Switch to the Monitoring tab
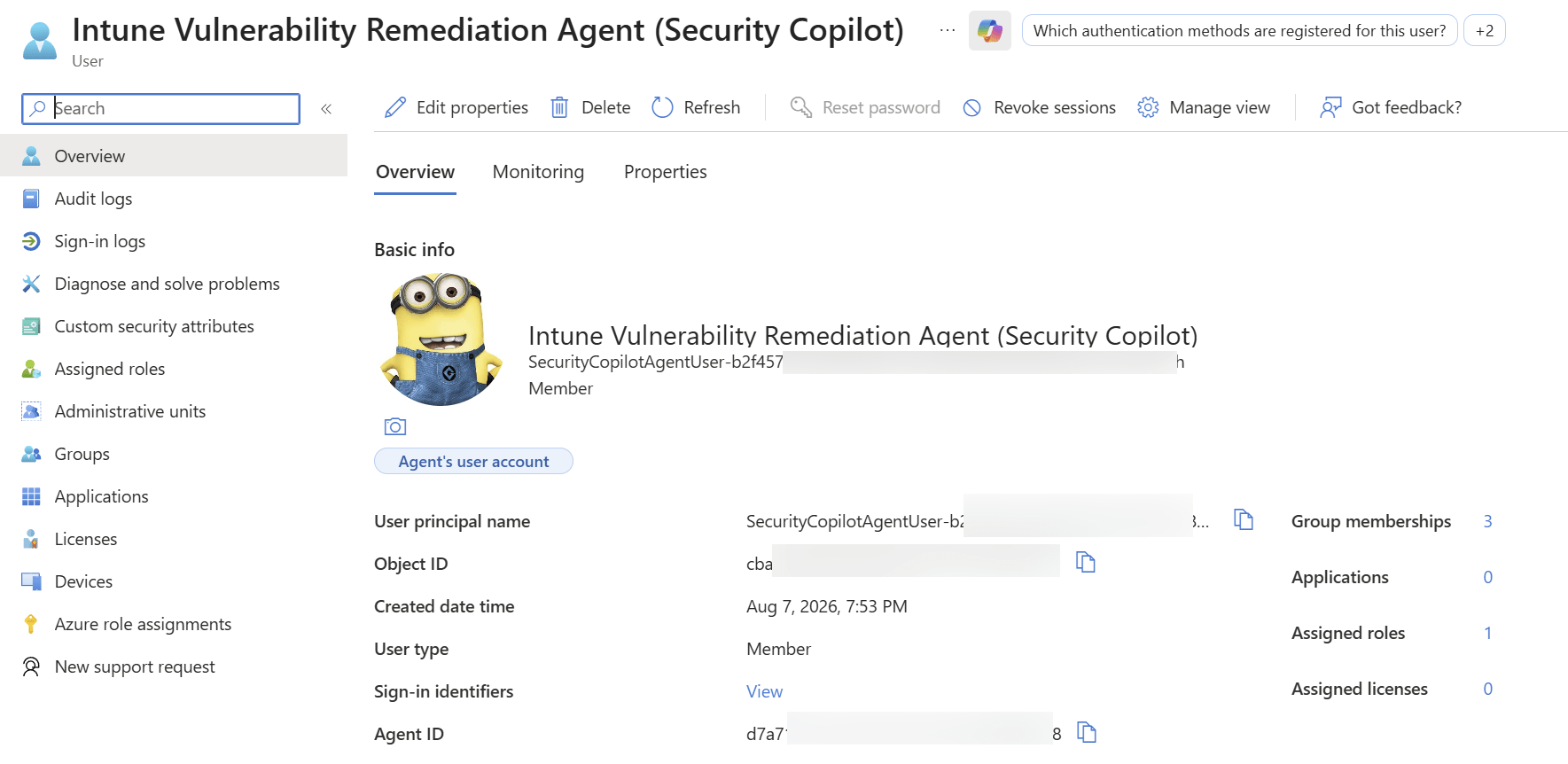 538,172
